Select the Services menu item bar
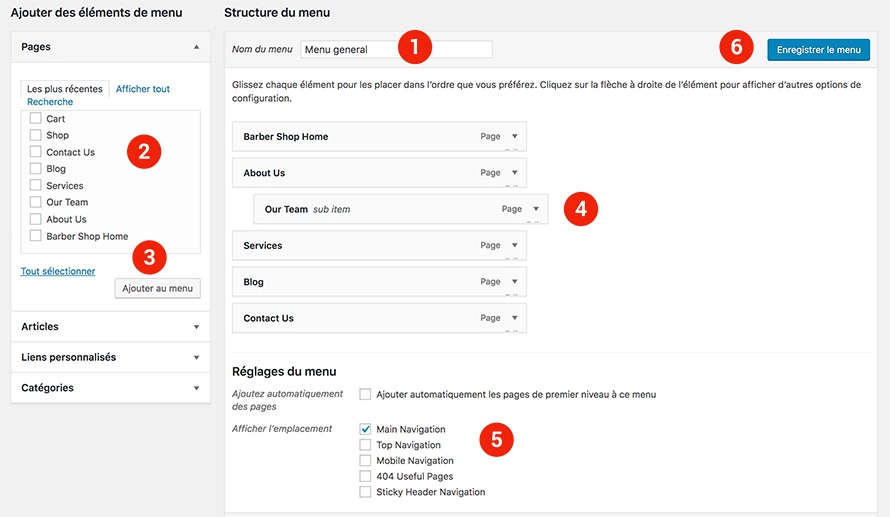Image resolution: width=890 pixels, height=517 pixels. point(379,245)
